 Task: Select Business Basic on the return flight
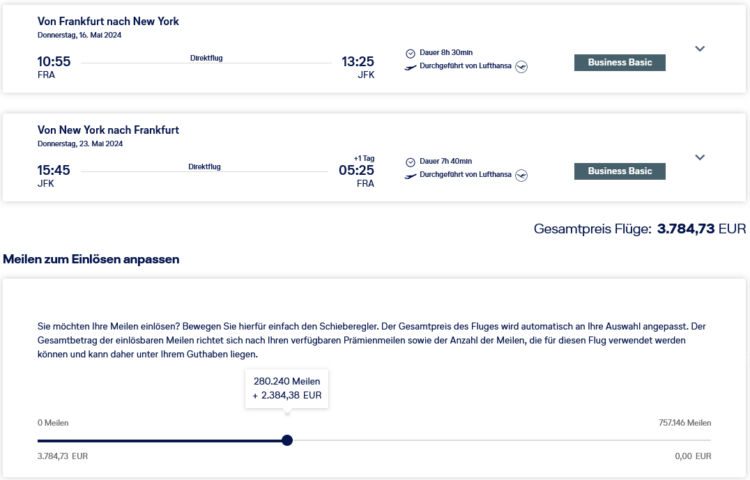pyautogui.click(x=619, y=171)
